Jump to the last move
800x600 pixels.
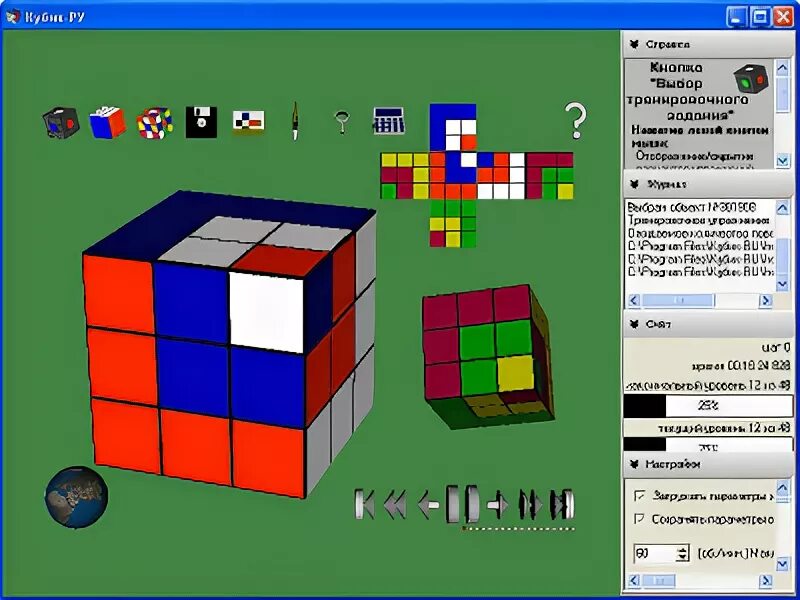[x=562, y=505]
